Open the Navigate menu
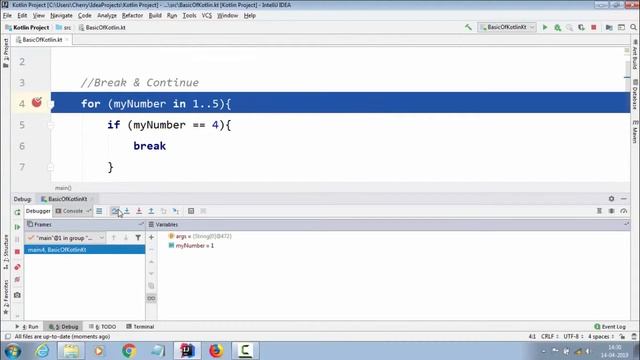This screenshot has height=360, width=640. click(x=61, y=16)
